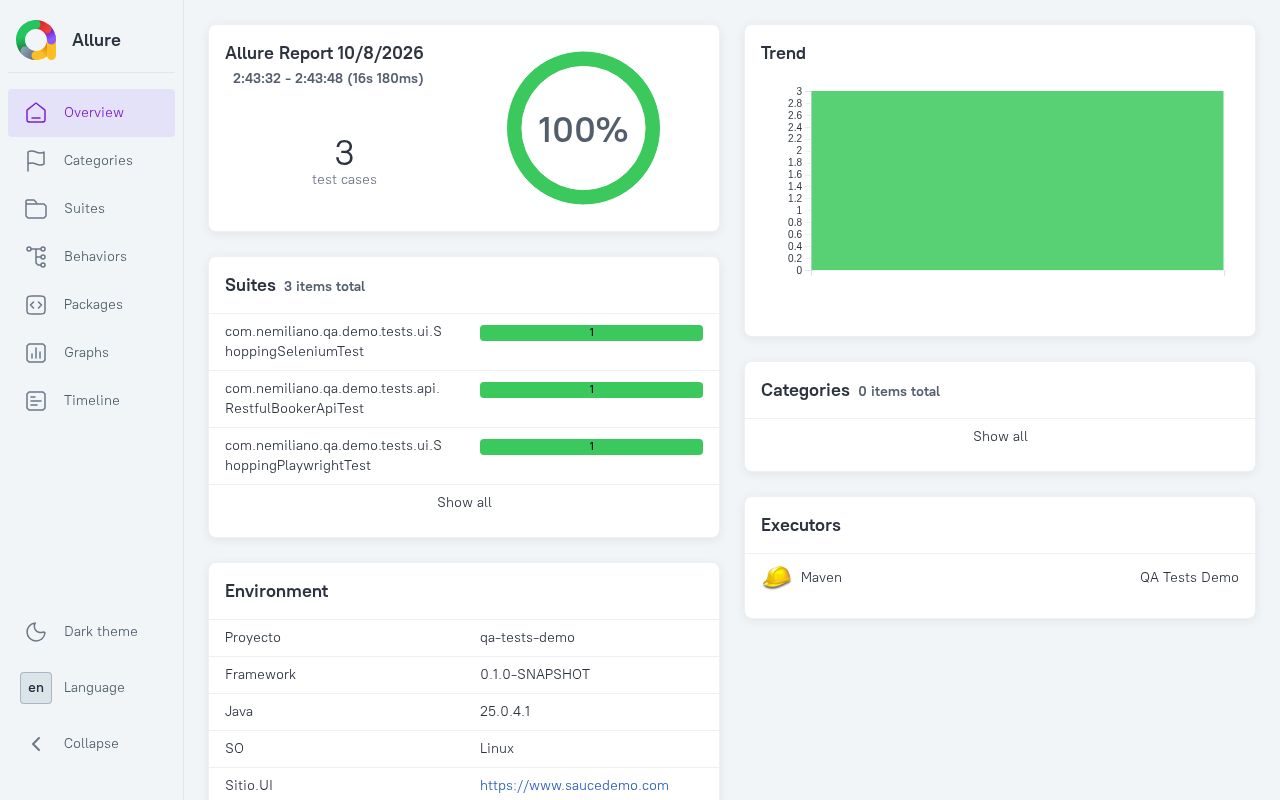Show all suites
Screen dimensions: 1280x800
coord(464,503)
